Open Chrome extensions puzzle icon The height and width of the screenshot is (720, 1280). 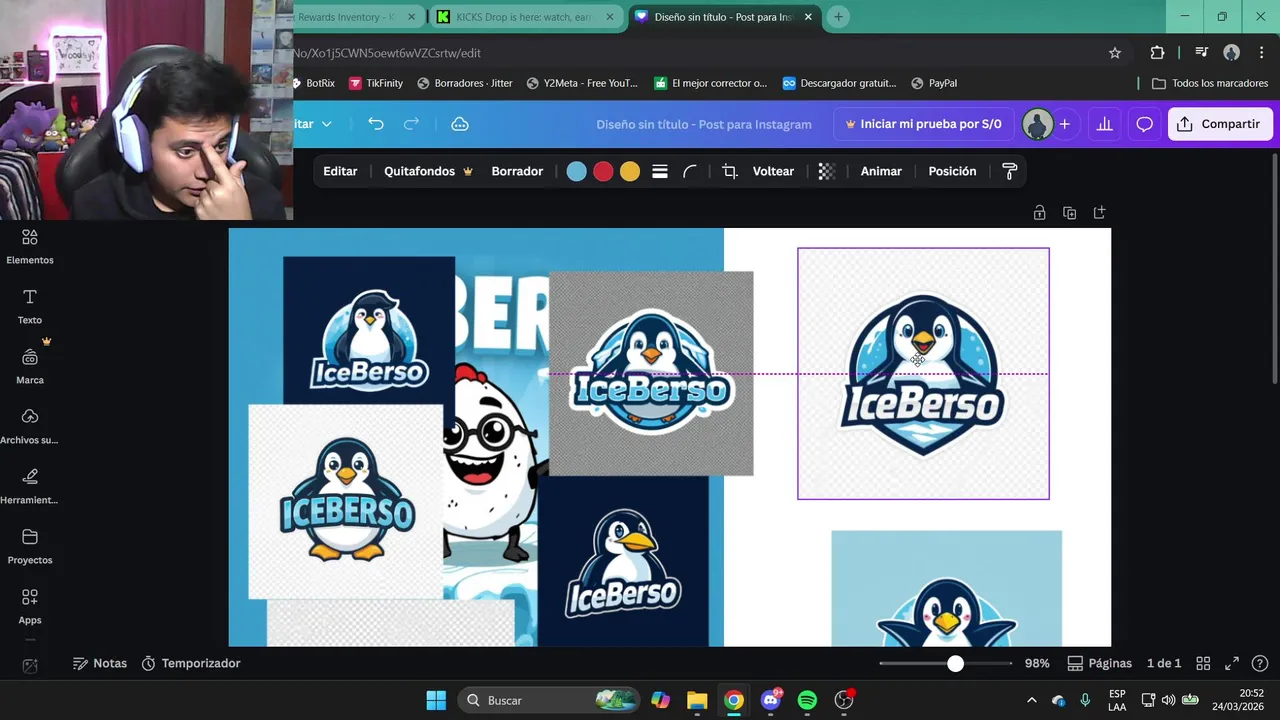click(1157, 53)
